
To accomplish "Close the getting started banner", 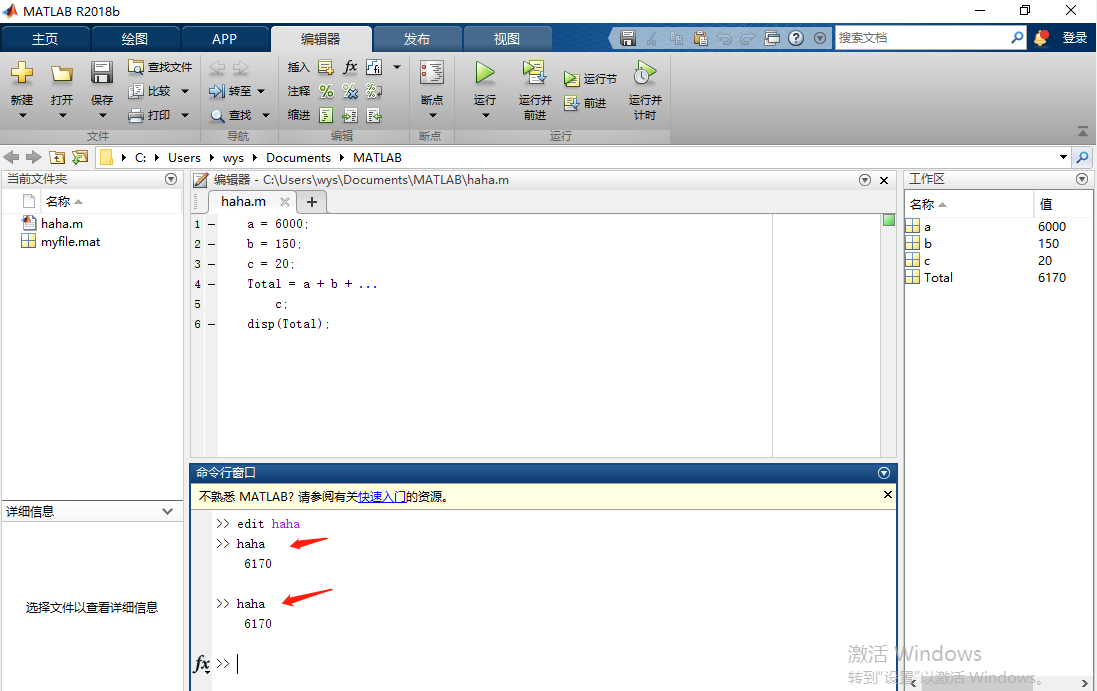I will click(x=888, y=494).
